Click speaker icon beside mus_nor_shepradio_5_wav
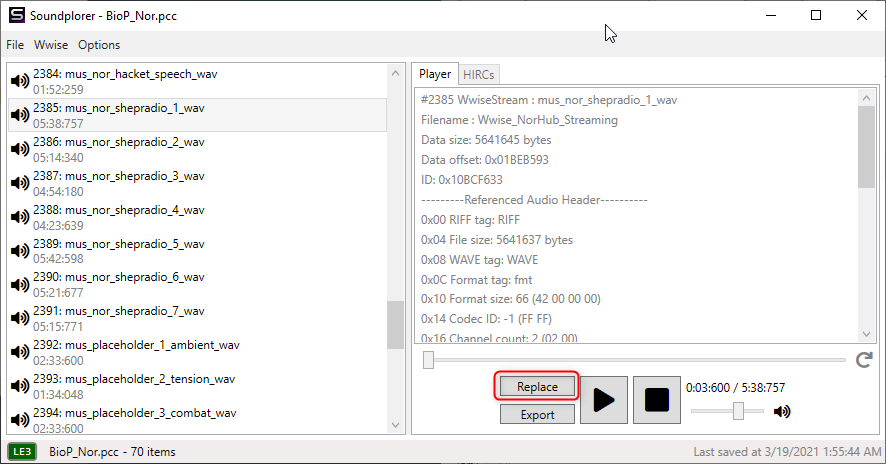 20,250
